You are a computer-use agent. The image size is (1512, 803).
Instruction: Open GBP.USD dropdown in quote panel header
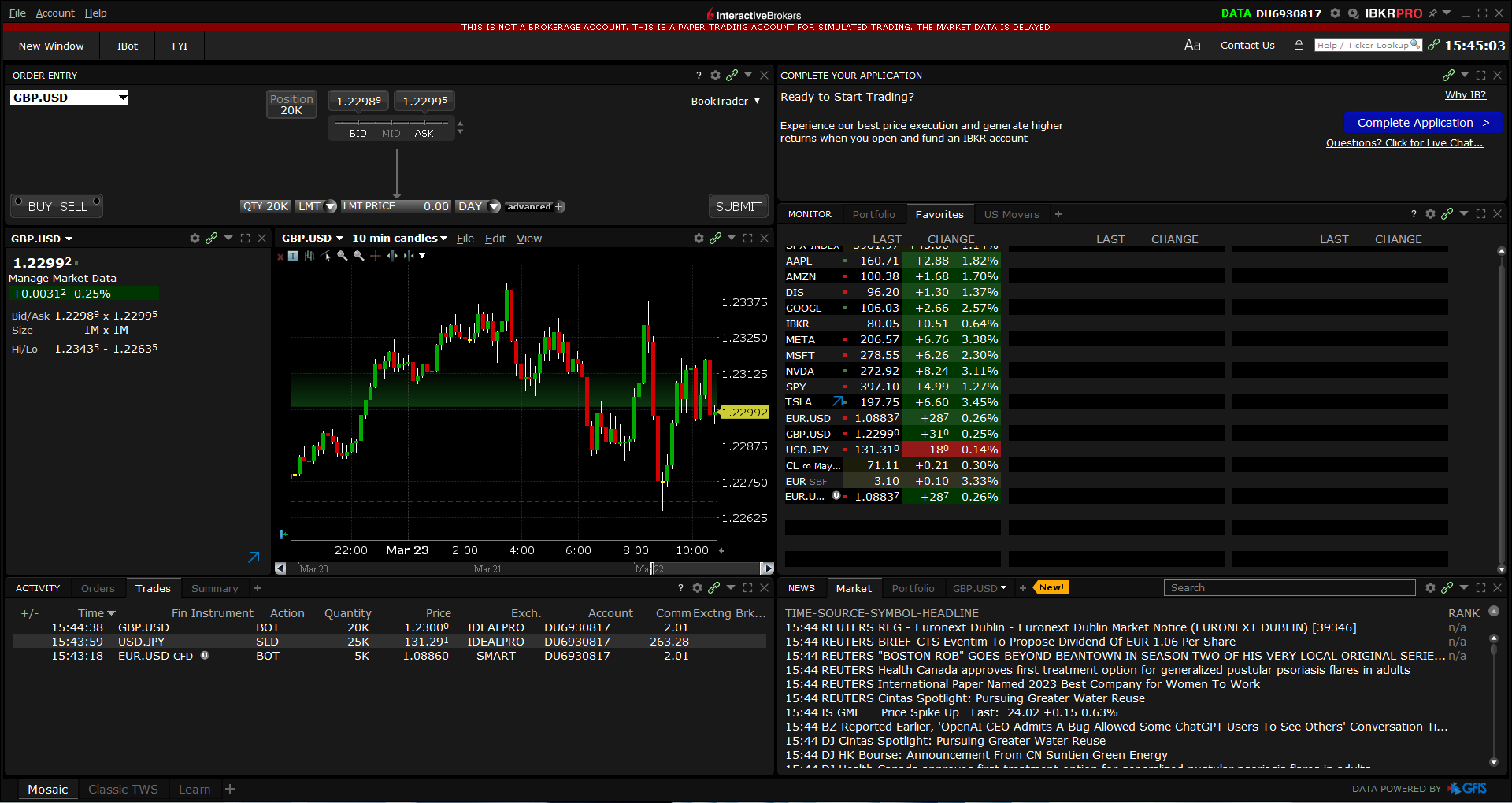[42, 239]
